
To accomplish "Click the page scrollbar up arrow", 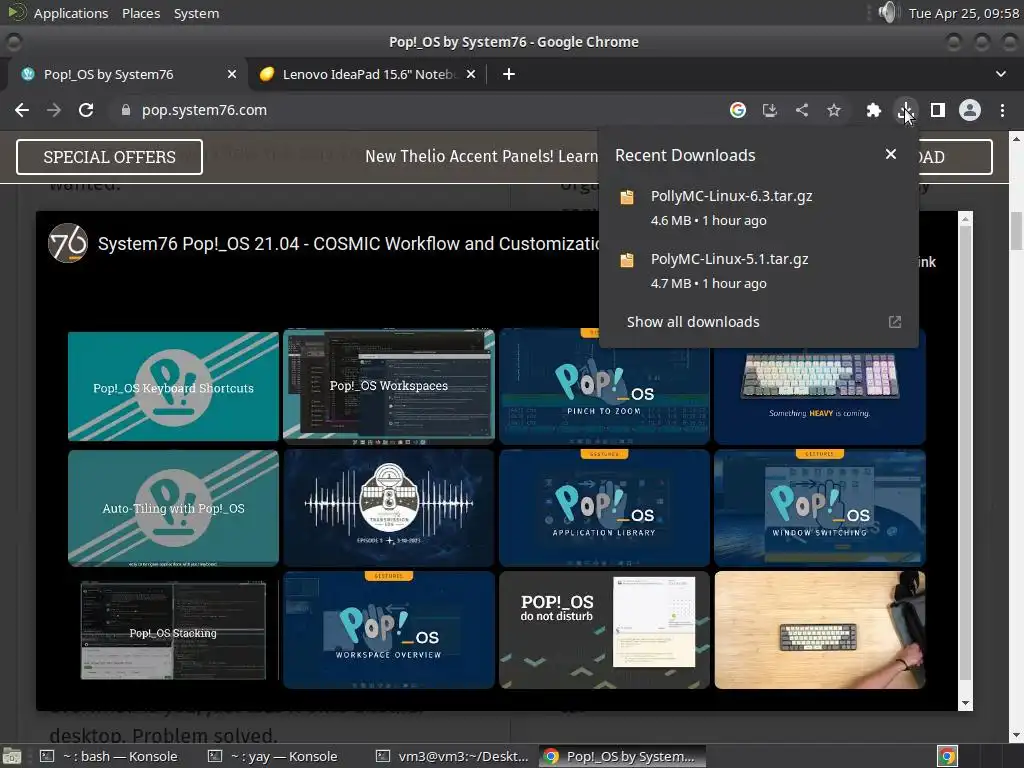I will coord(1016,138).
